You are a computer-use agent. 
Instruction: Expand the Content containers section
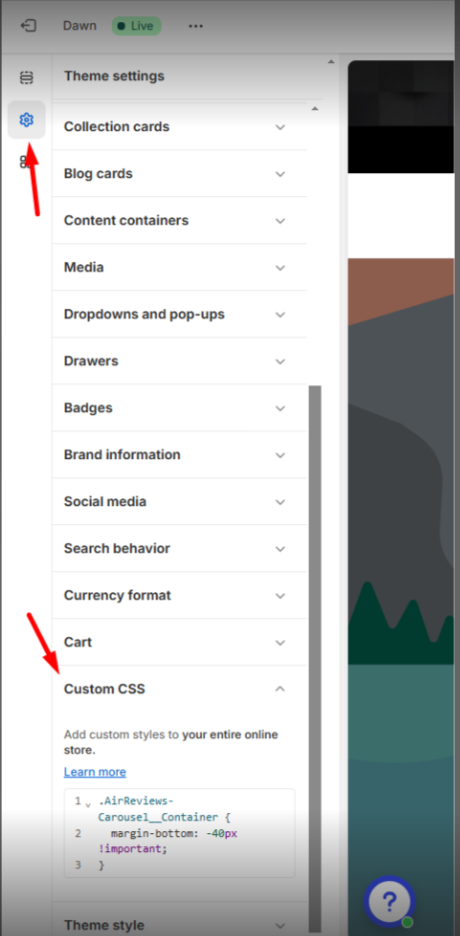[x=180, y=220]
